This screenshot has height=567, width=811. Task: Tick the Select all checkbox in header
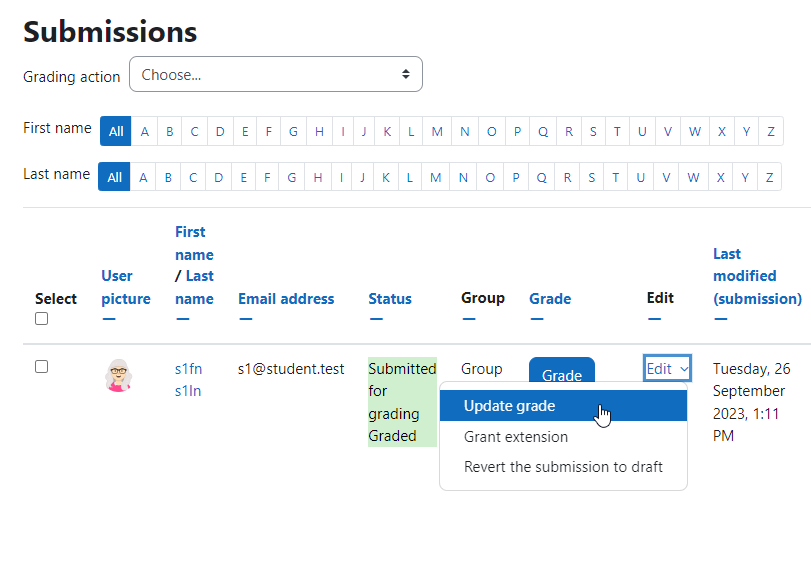click(x=41, y=319)
